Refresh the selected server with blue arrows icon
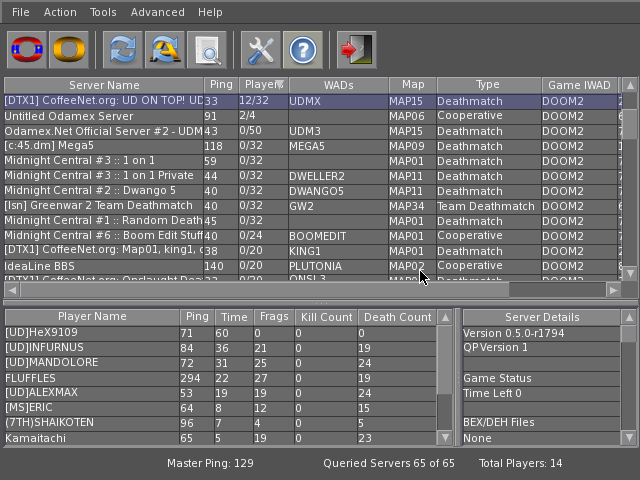 coord(122,49)
